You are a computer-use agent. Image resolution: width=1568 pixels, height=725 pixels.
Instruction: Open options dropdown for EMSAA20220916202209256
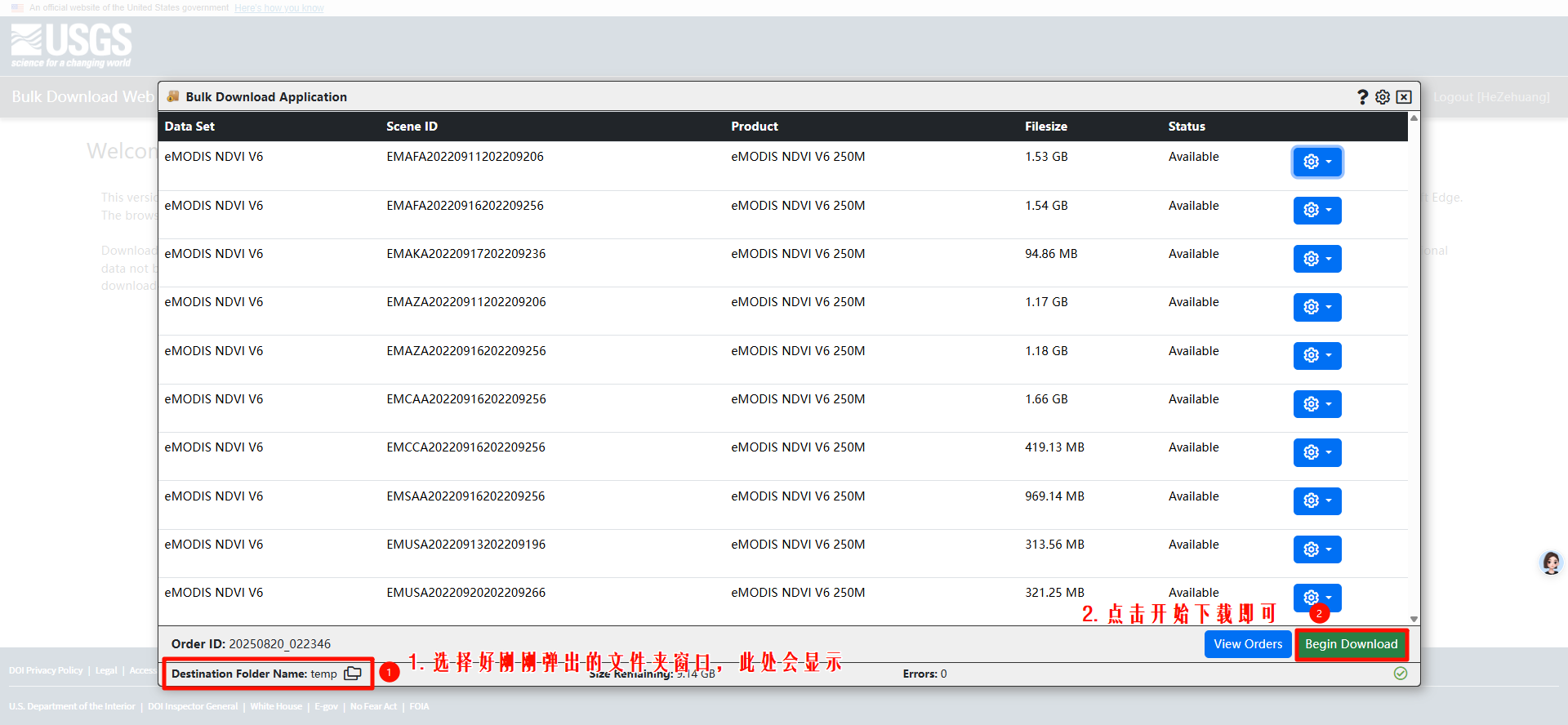coord(1317,500)
